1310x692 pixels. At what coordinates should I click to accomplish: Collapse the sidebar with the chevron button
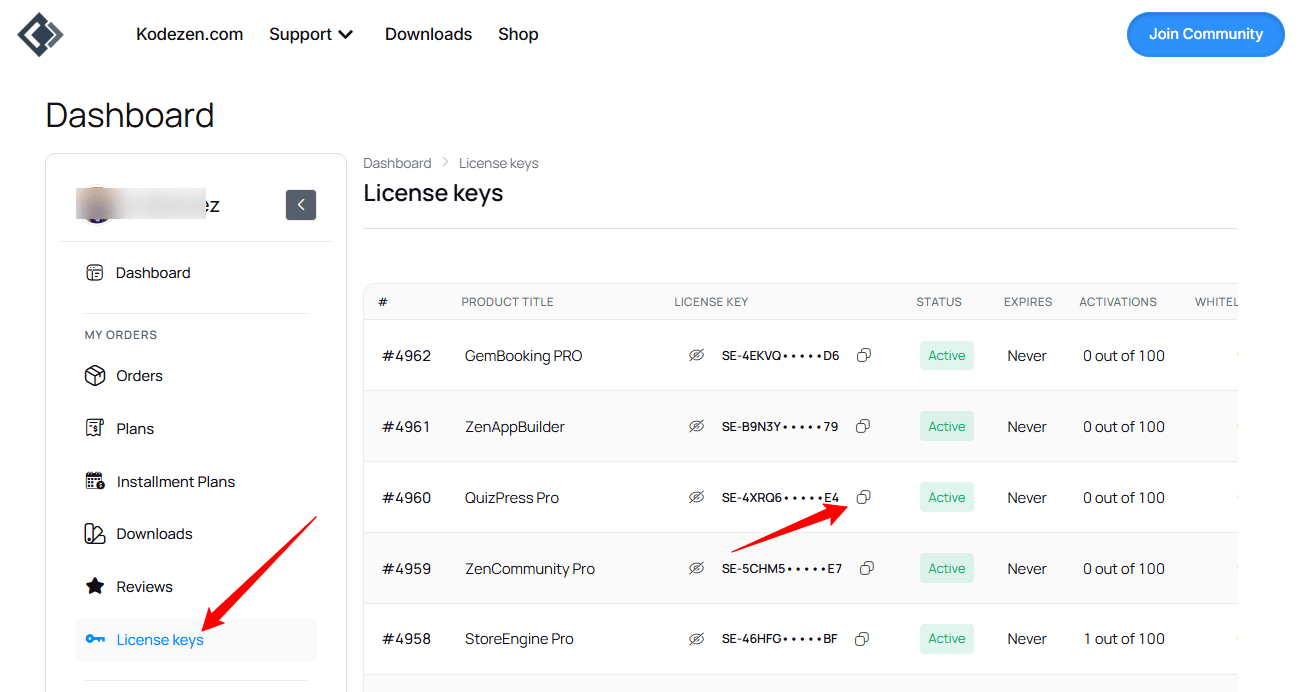click(301, 204)
